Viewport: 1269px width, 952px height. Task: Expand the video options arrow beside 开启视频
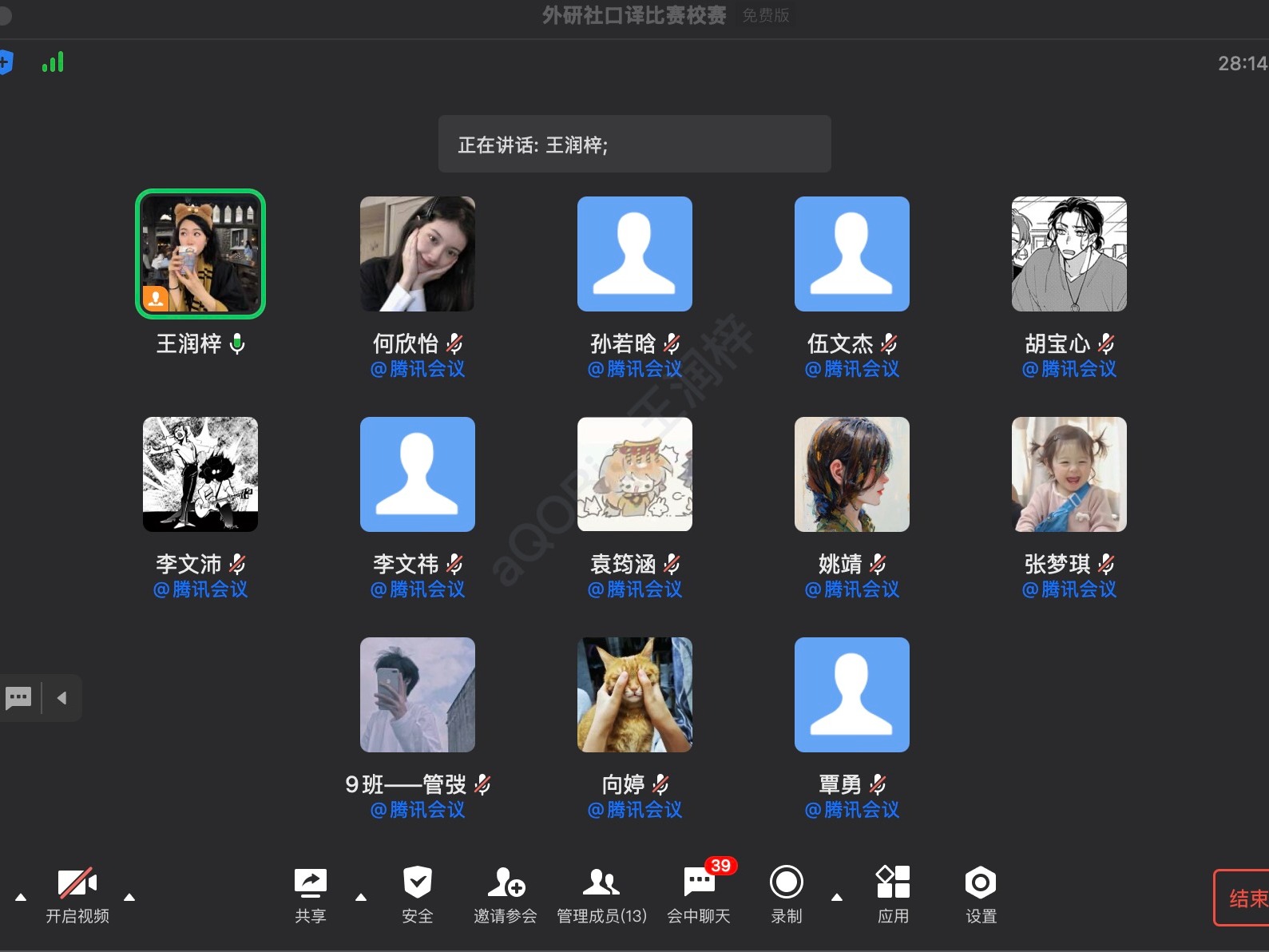pyautogui.click(x=129, y=897)
